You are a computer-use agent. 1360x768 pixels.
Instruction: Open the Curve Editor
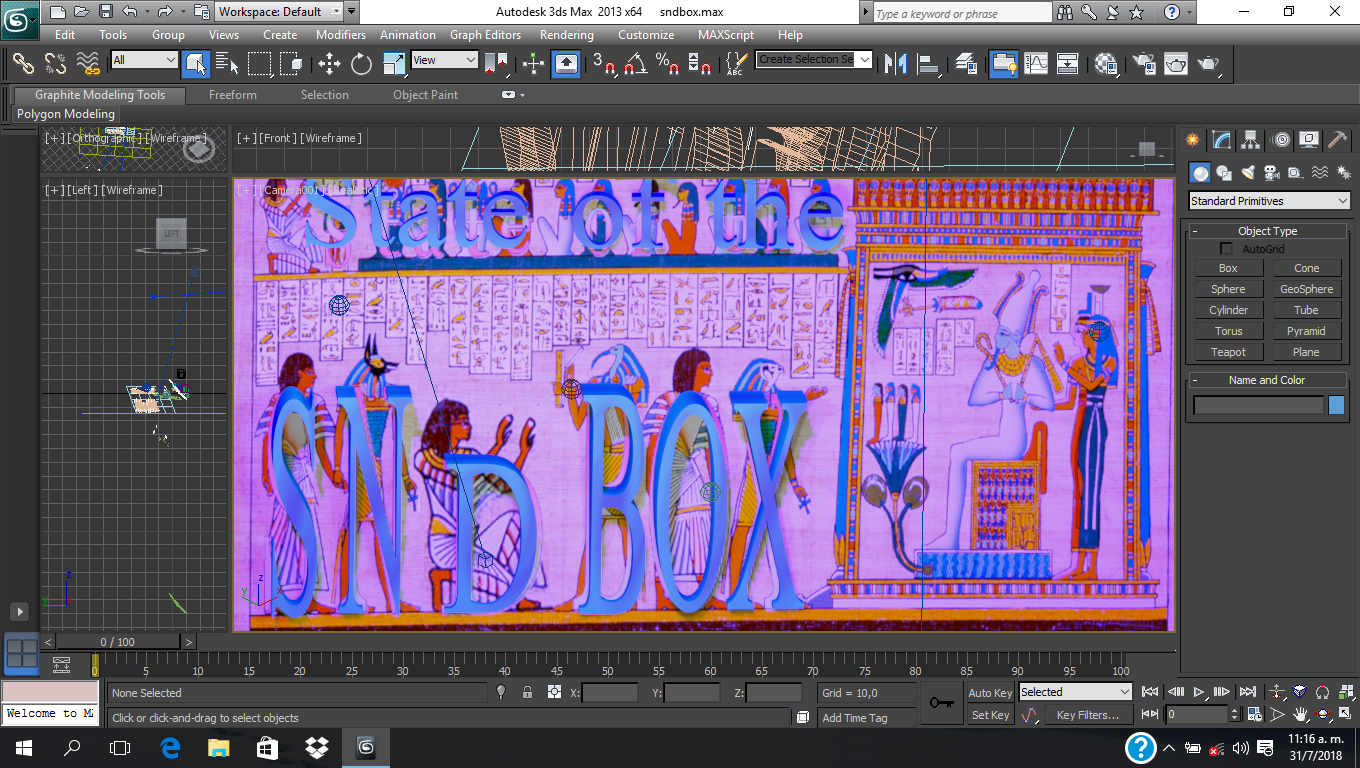click(x=1035, y=63)
